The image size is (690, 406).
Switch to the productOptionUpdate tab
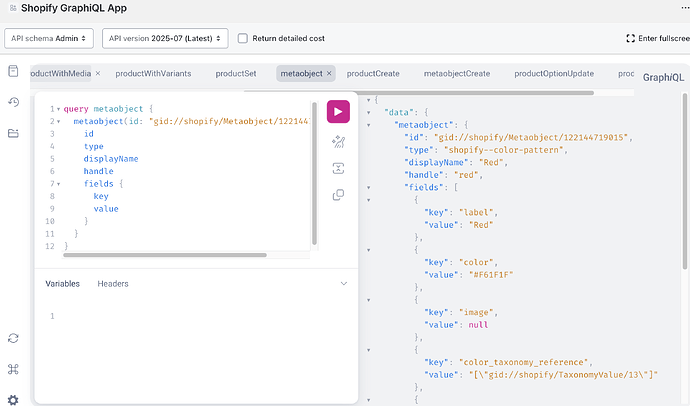point(554,73)
